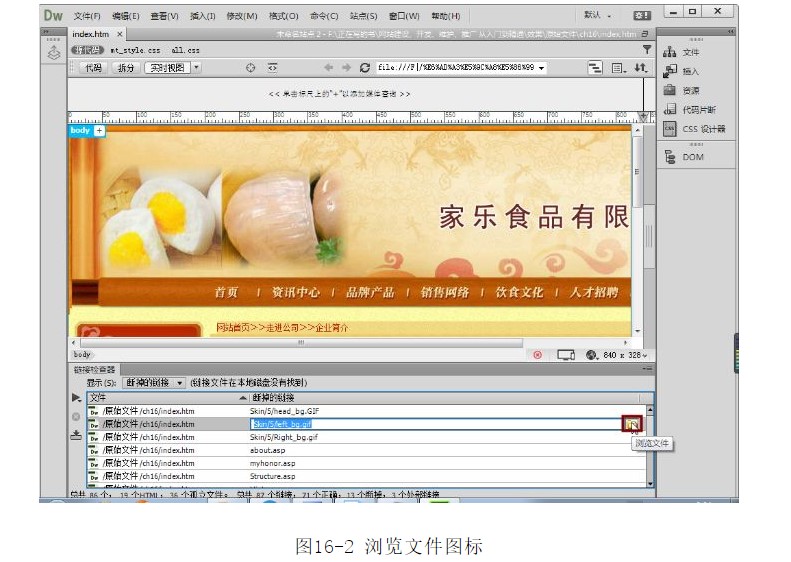Screen dimensions: 791x562
Task: Click the save report icon in link checker
Action: tap(77, 435)
